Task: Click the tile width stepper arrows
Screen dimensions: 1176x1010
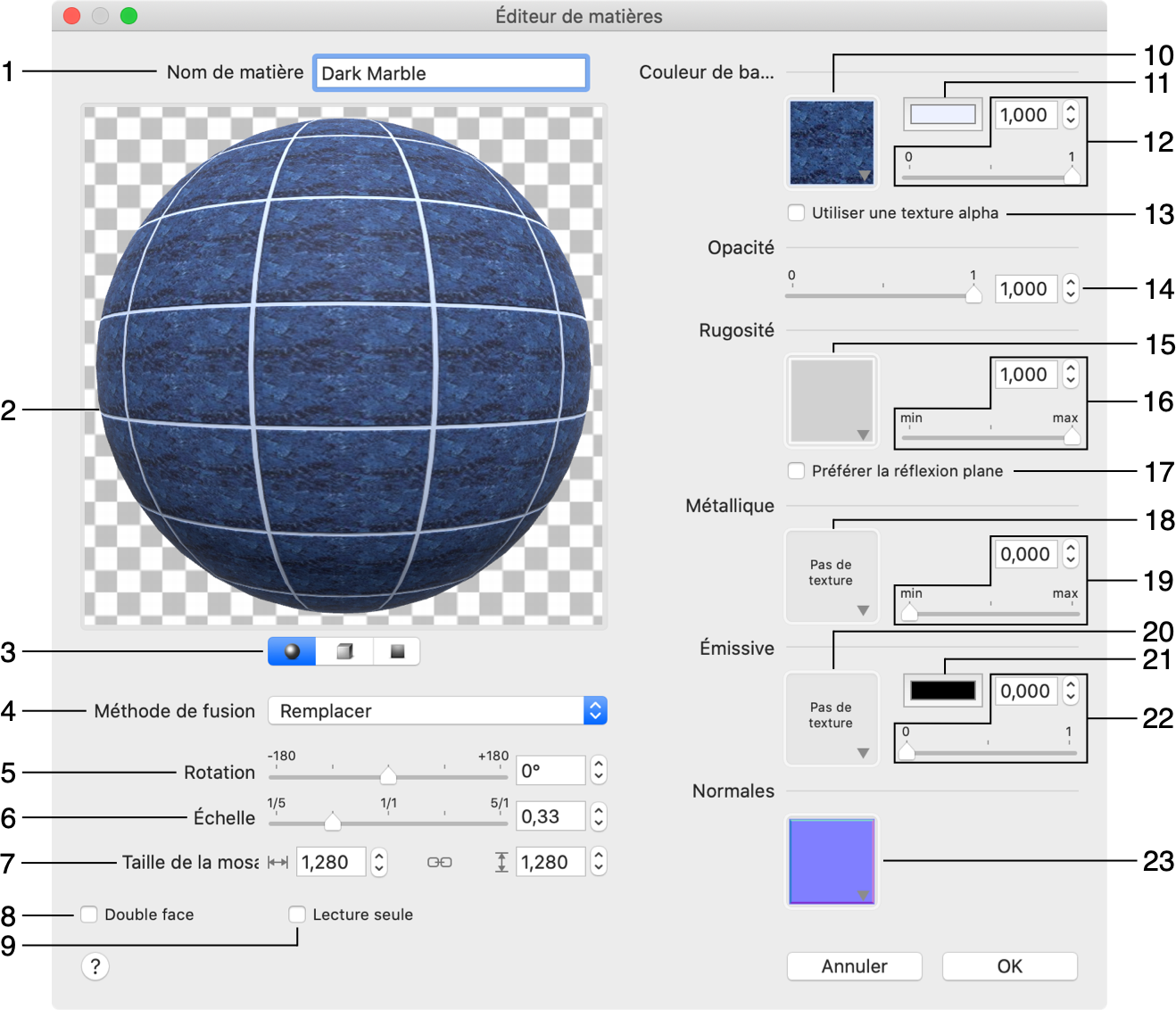Action: pyautogui.click(x=379, y=862)
